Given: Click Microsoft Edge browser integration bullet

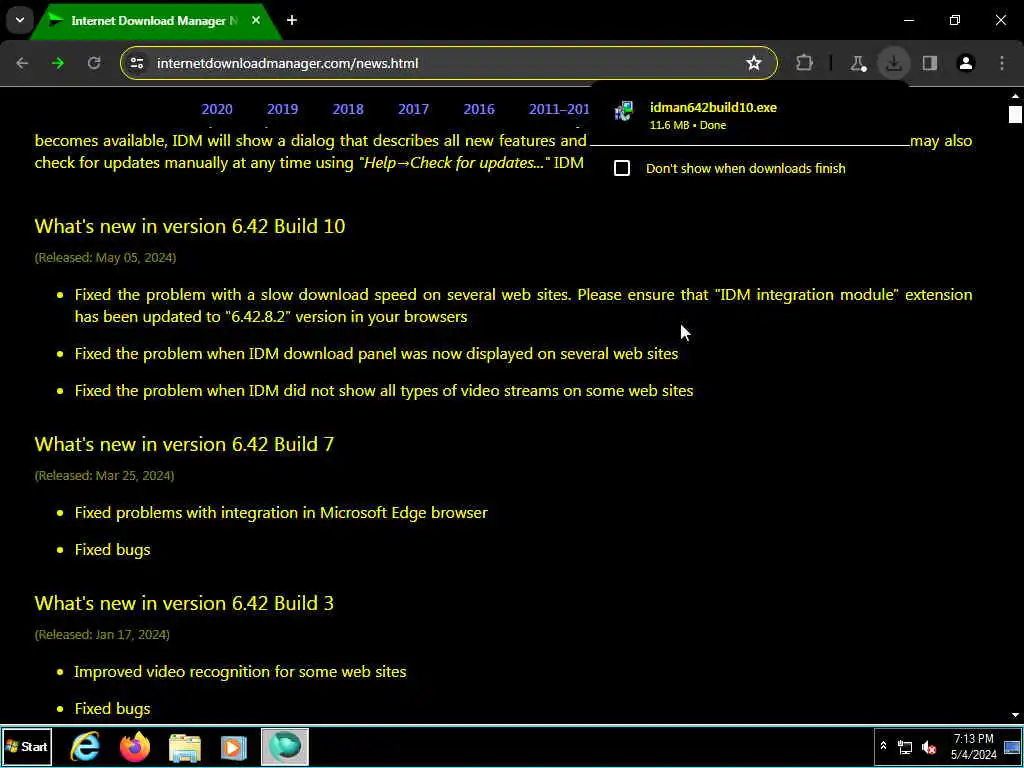Looking at the screenshot, I should click(x=281, y=513).
